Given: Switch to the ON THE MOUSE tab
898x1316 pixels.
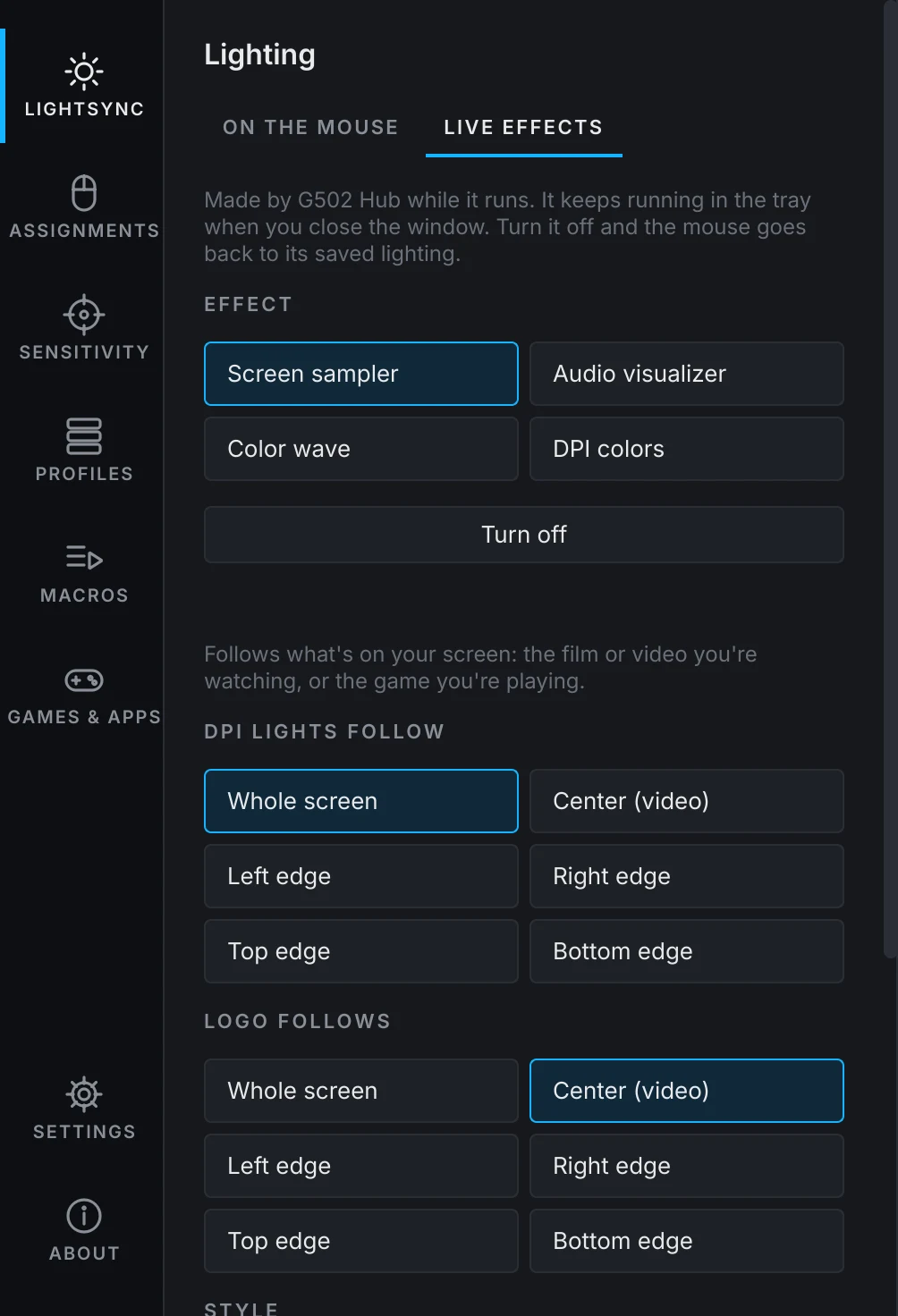Looking at the screenshot, I should 310,128.
